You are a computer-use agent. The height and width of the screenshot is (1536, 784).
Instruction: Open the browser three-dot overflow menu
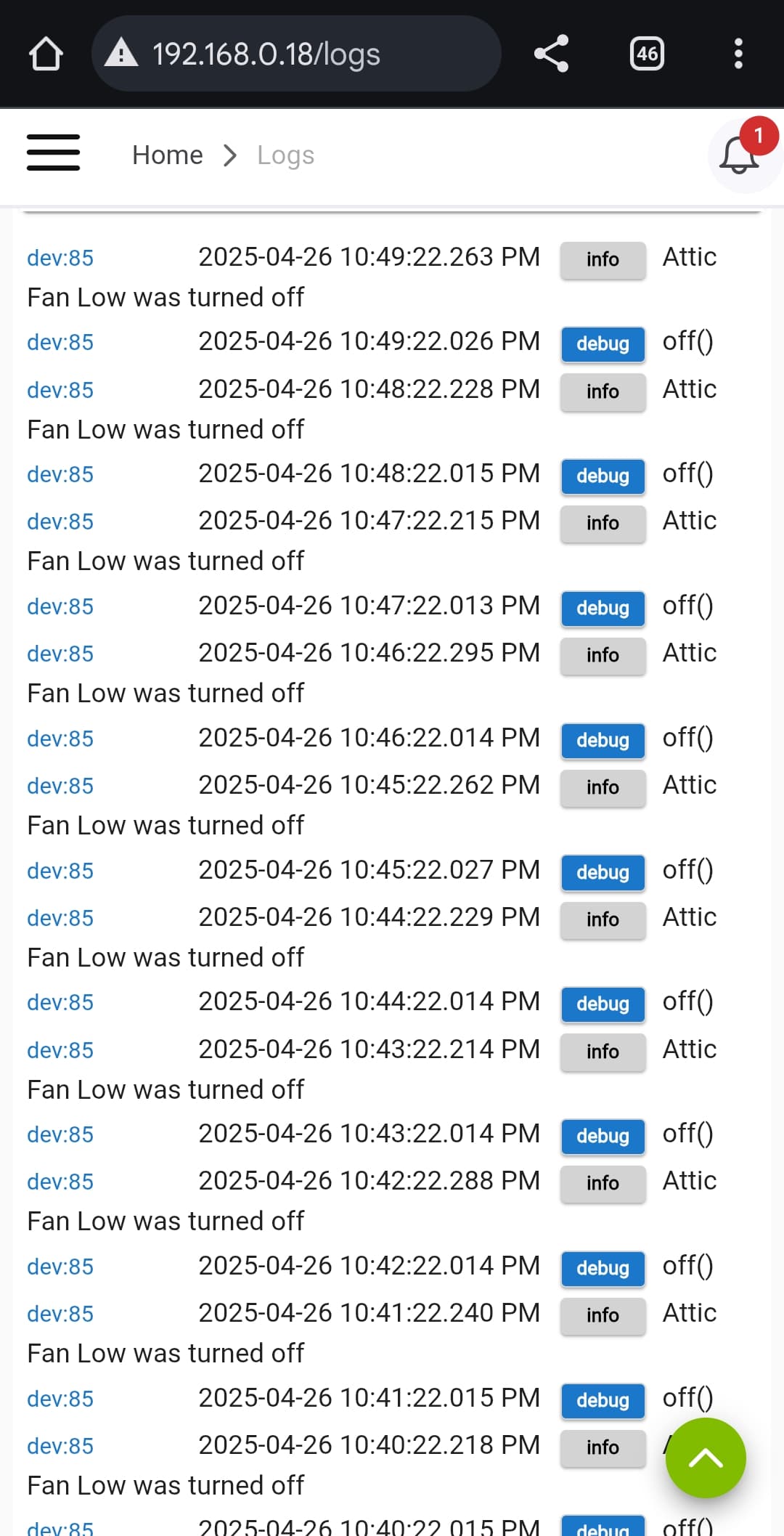click(738, 54)
